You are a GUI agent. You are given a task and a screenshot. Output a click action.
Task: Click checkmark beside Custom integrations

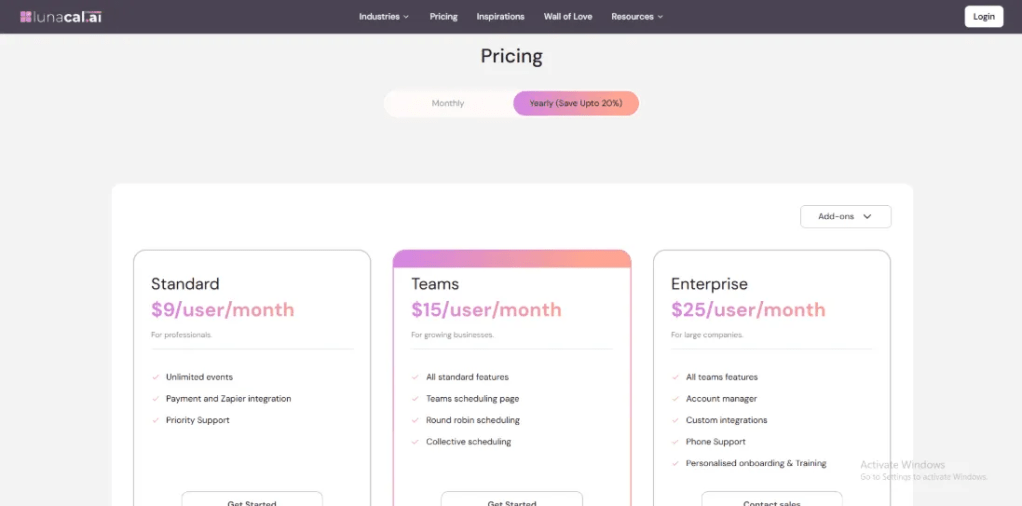tap(675, 420)
